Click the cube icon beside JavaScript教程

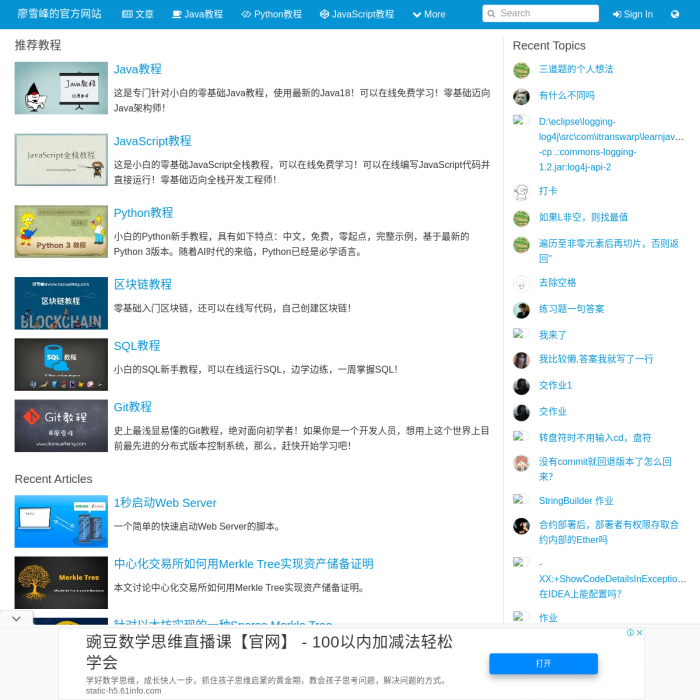[x=324, y=15]
